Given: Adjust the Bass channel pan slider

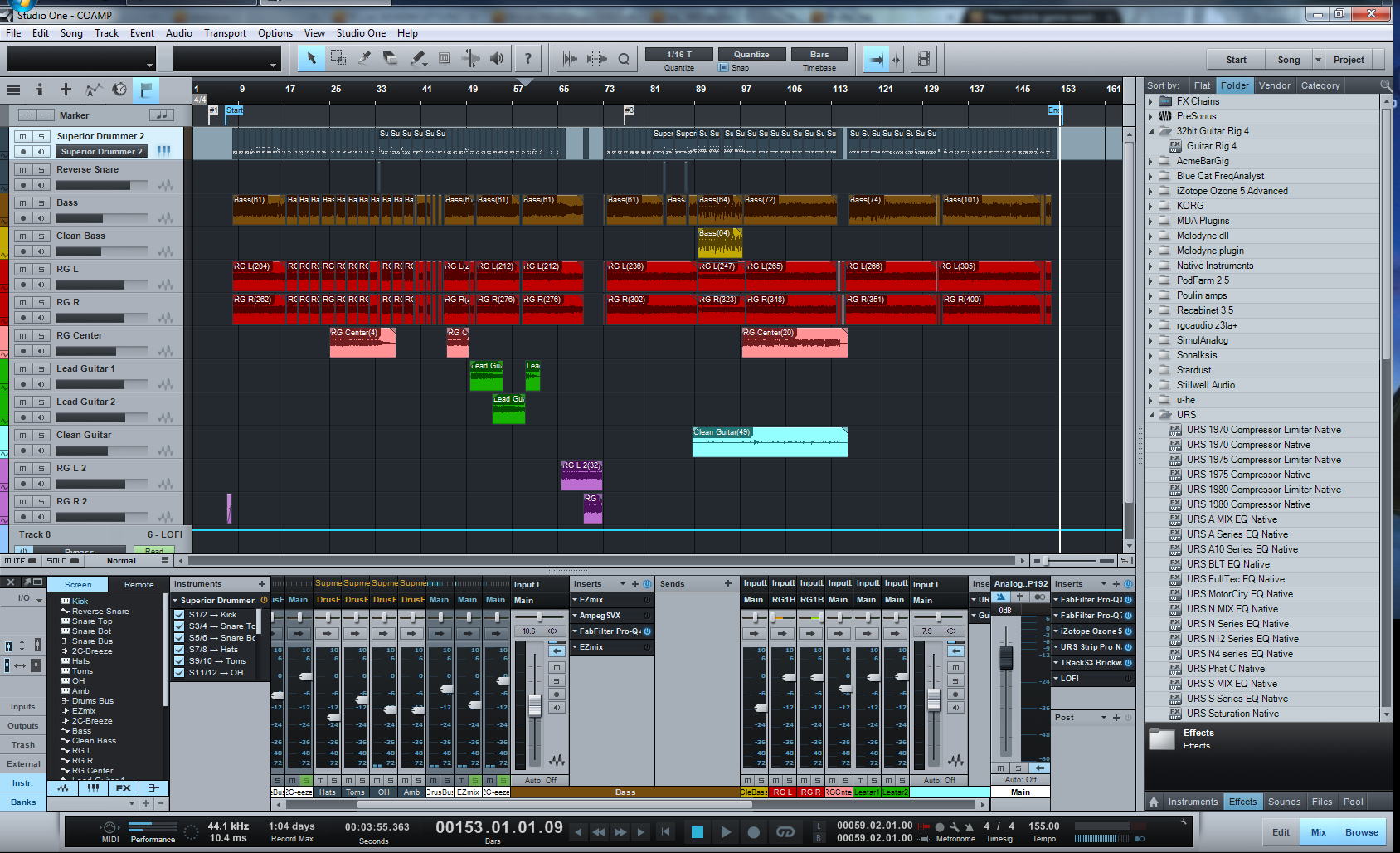Looking at the screenshot, I should [540, 617].
